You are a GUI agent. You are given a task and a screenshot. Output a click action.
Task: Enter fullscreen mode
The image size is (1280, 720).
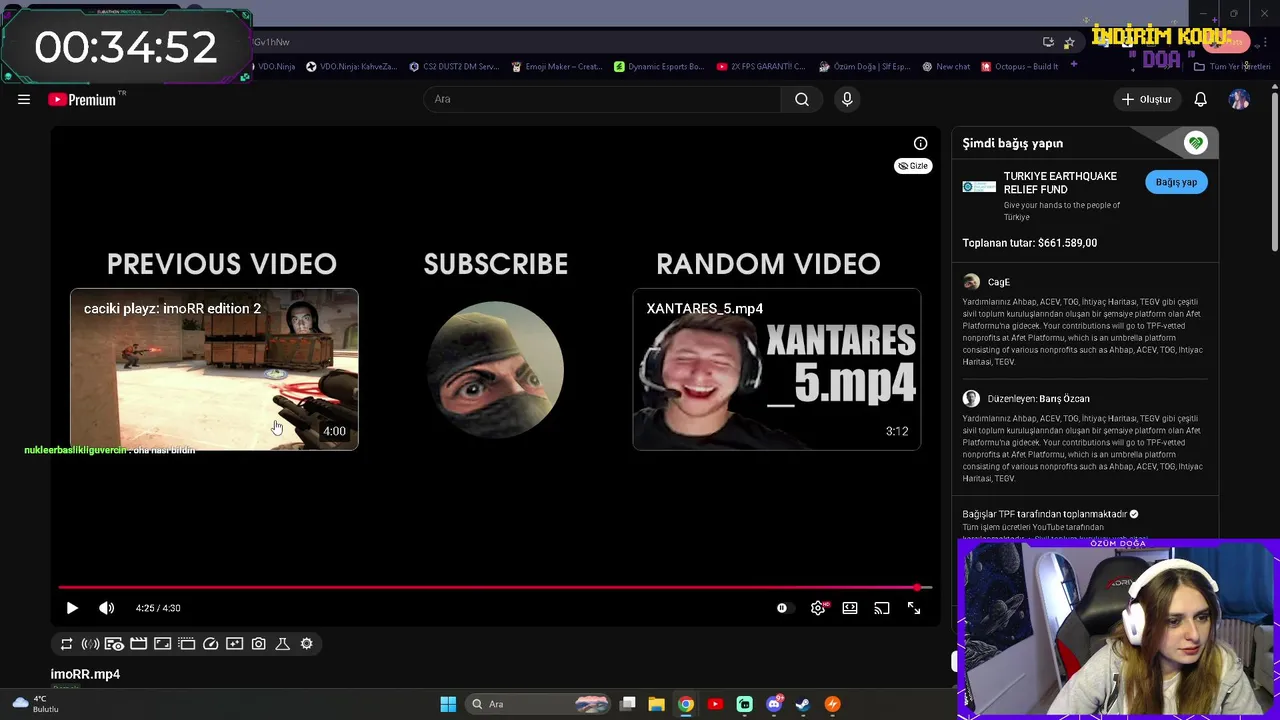pyautogui.click(x=914, y=608)
